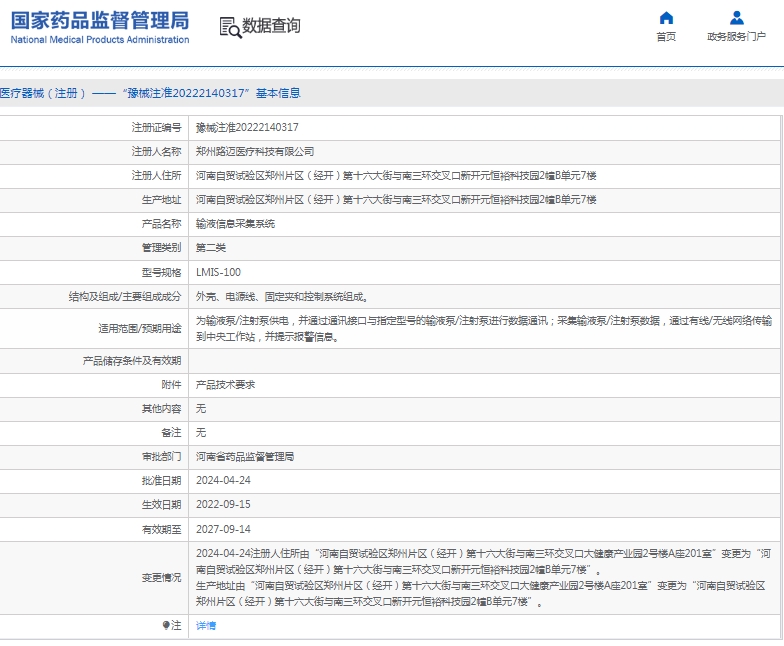Image resolution: width=784 pixels, height=646 pixels.
Task: Open the 政务服务门户 user icon
Action: click(x=736, y=18)
